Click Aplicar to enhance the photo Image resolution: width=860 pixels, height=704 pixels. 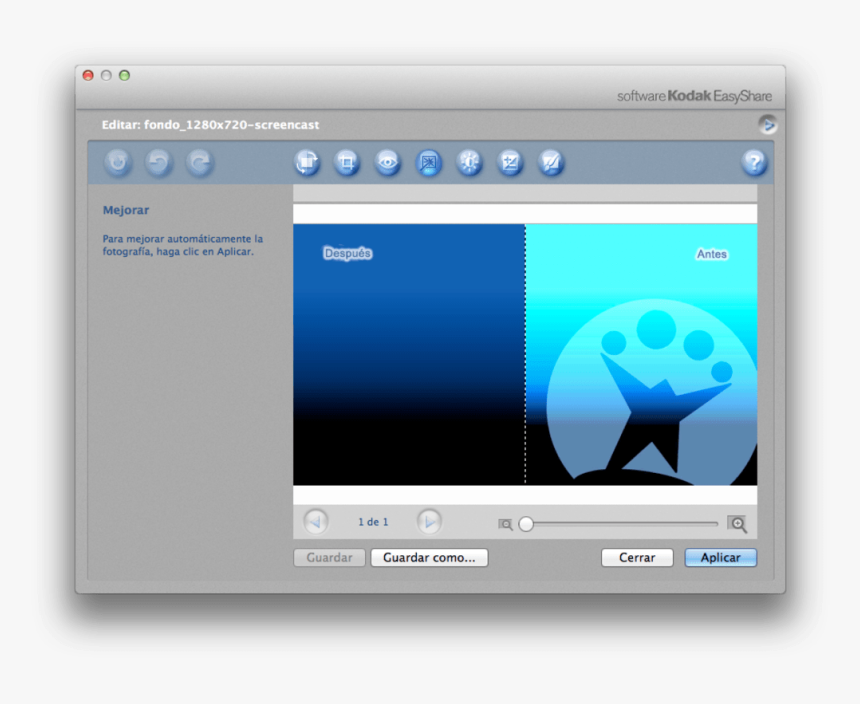[x=721, y=558]
